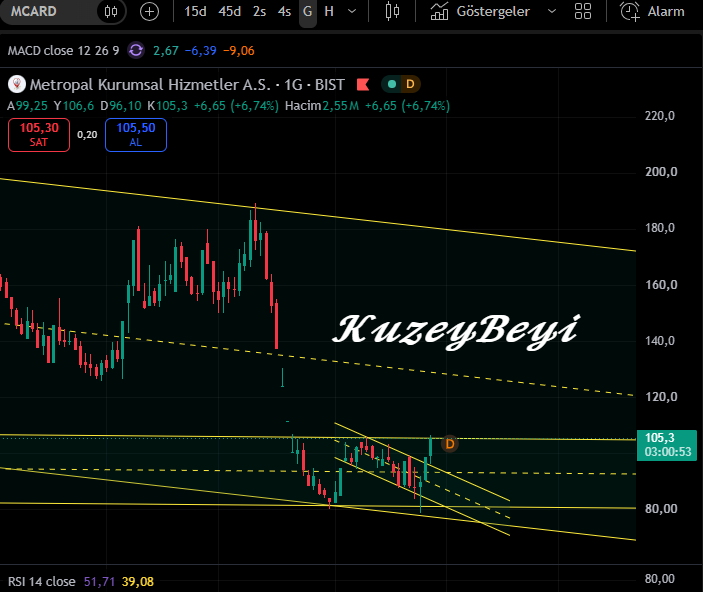Click the 120,0 price axis label
703x592 pixels.
click(x=661, y=397)
